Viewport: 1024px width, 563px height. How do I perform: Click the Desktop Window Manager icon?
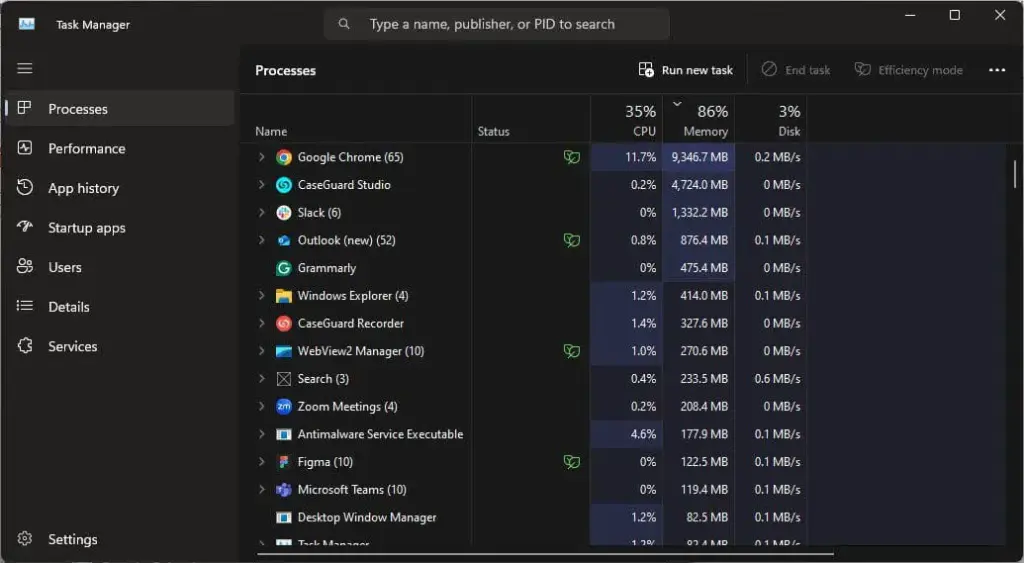tap(283, 517)
